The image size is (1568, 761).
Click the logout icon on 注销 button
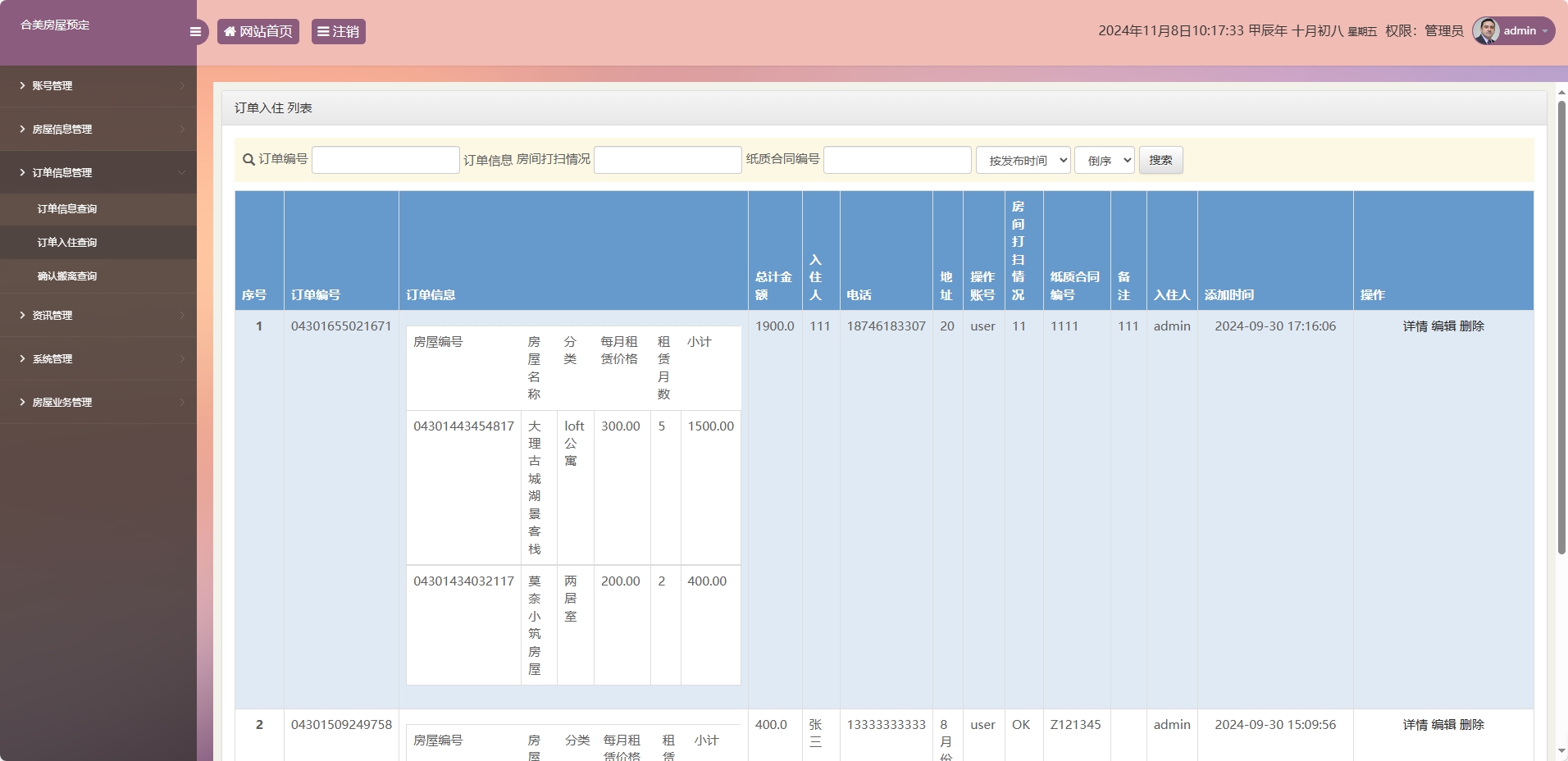click(323, 31)
